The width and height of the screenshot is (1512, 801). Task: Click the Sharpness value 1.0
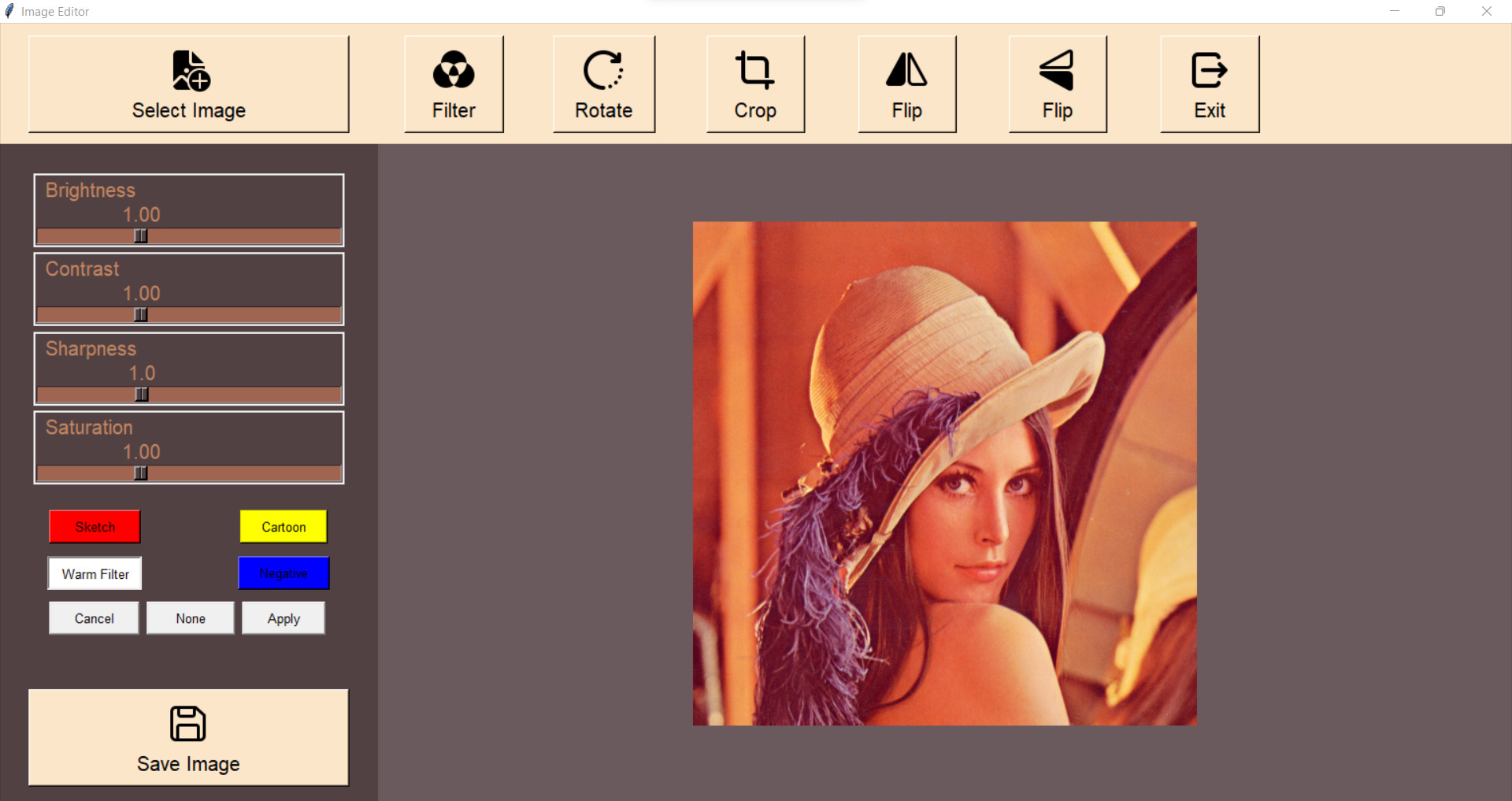(142, 373)
